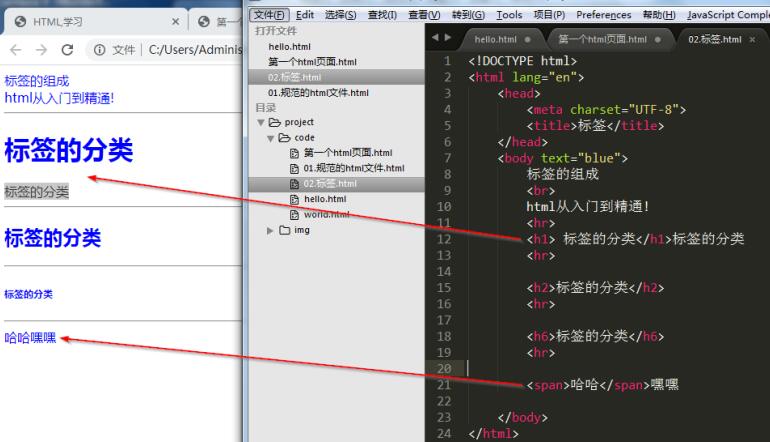Click the globe favicon of HTML学习 tab
This screenshot has width=770, height=442.
(20, 22)
